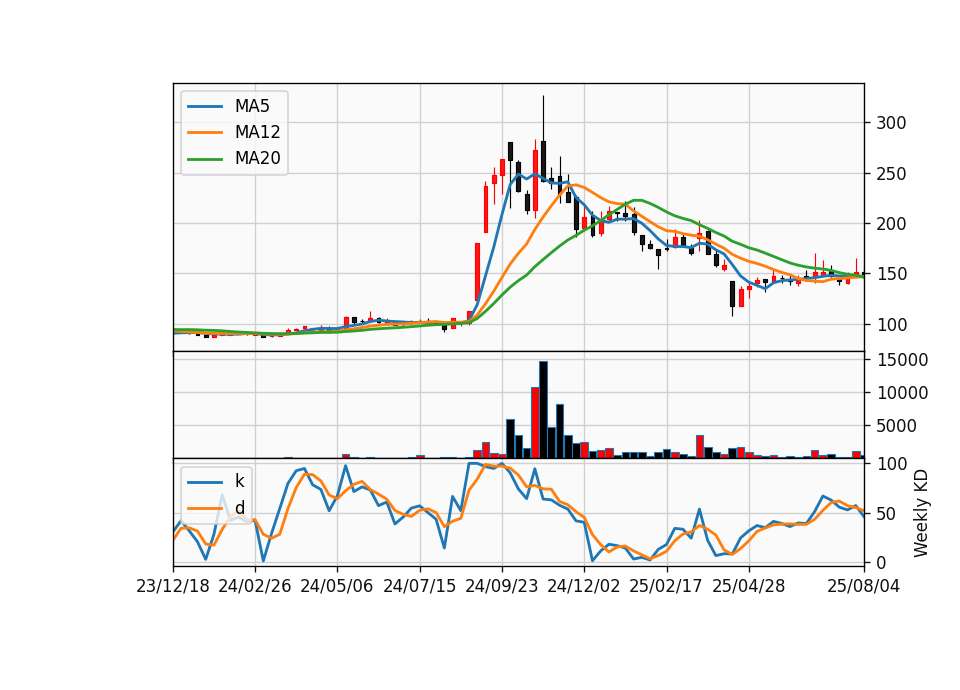Click the date label 24/05/06
960x690 pixels.
[x=337, y=586]
